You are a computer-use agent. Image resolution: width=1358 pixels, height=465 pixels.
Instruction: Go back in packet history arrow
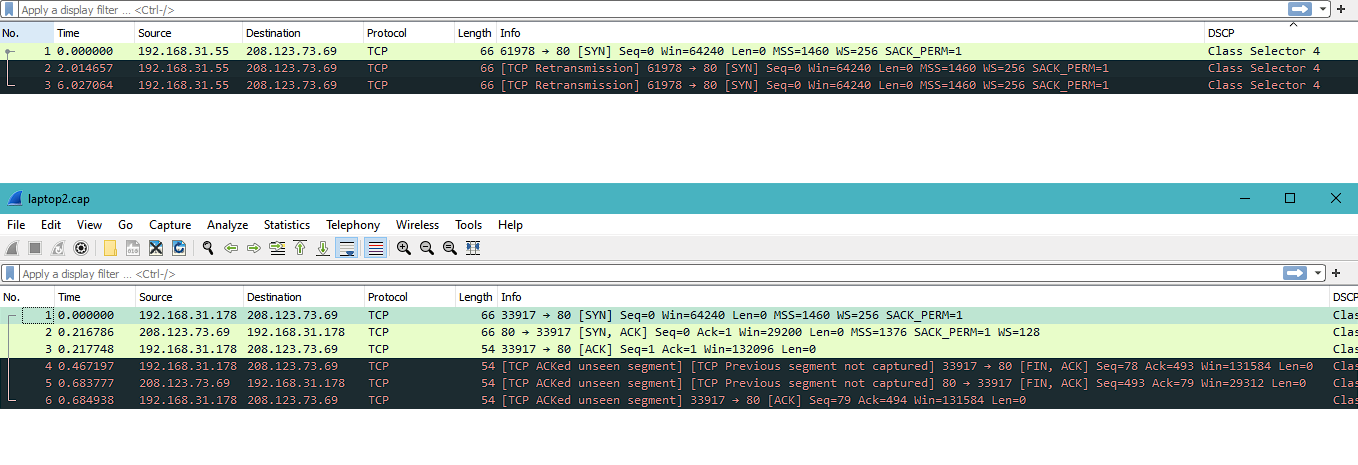pyautogui.click(x=231, y=248)
